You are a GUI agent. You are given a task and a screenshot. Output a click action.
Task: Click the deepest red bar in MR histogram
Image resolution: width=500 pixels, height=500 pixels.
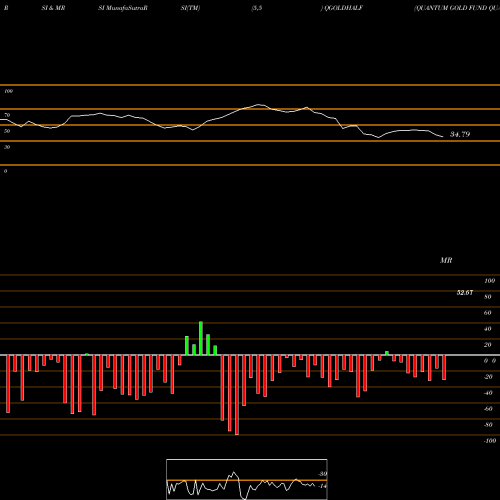point(237,395)
